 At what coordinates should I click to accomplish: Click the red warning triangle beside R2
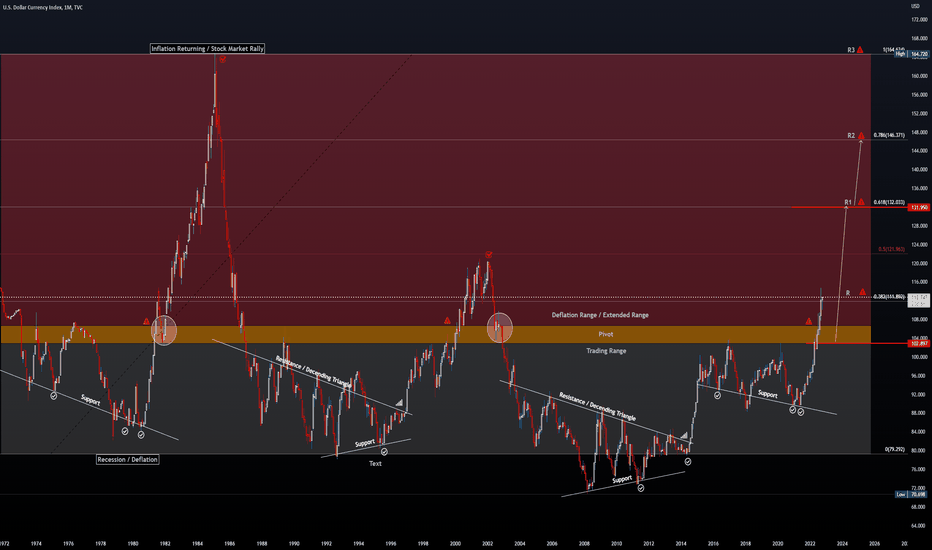point(861,136)
